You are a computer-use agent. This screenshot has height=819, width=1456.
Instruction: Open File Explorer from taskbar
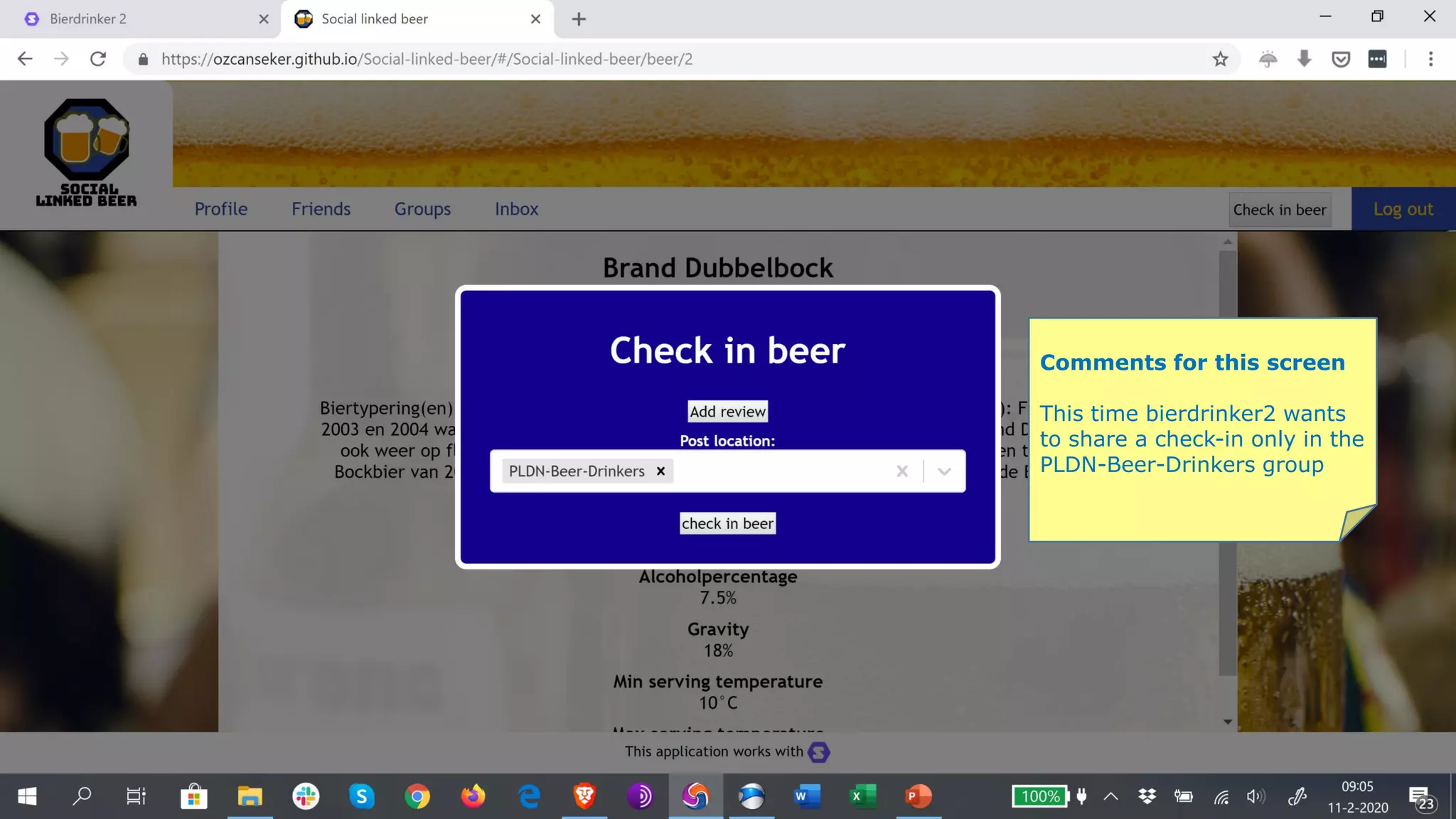coord(250,796)
